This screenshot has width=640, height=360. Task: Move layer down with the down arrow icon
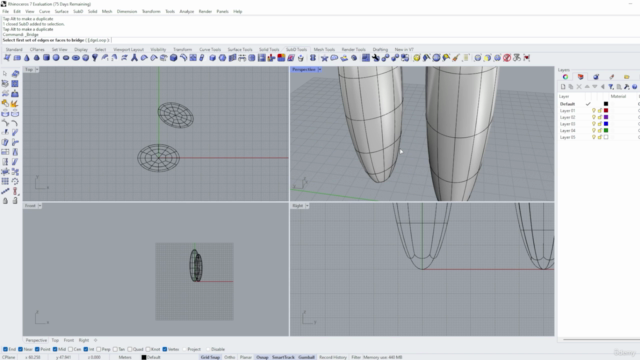(x=595, y=87)
